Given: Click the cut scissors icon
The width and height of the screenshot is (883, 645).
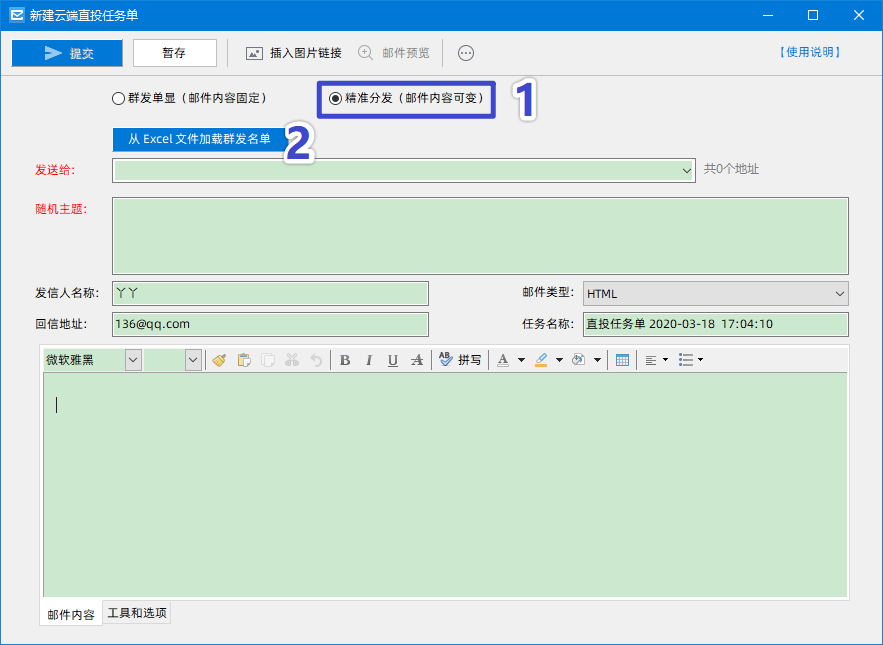Looking at the screenshot, I should point(292,360).
